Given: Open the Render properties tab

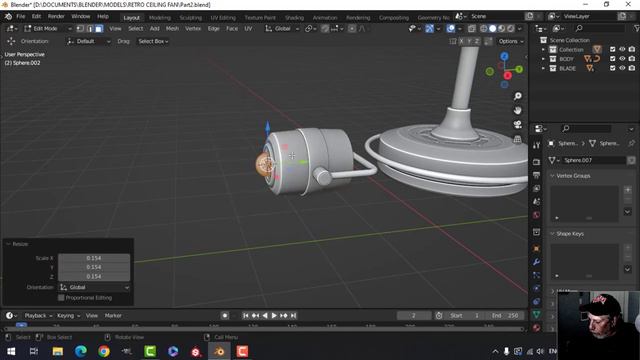Looking at the screenshot, I should pyautogui.click(x=536, y=162).
